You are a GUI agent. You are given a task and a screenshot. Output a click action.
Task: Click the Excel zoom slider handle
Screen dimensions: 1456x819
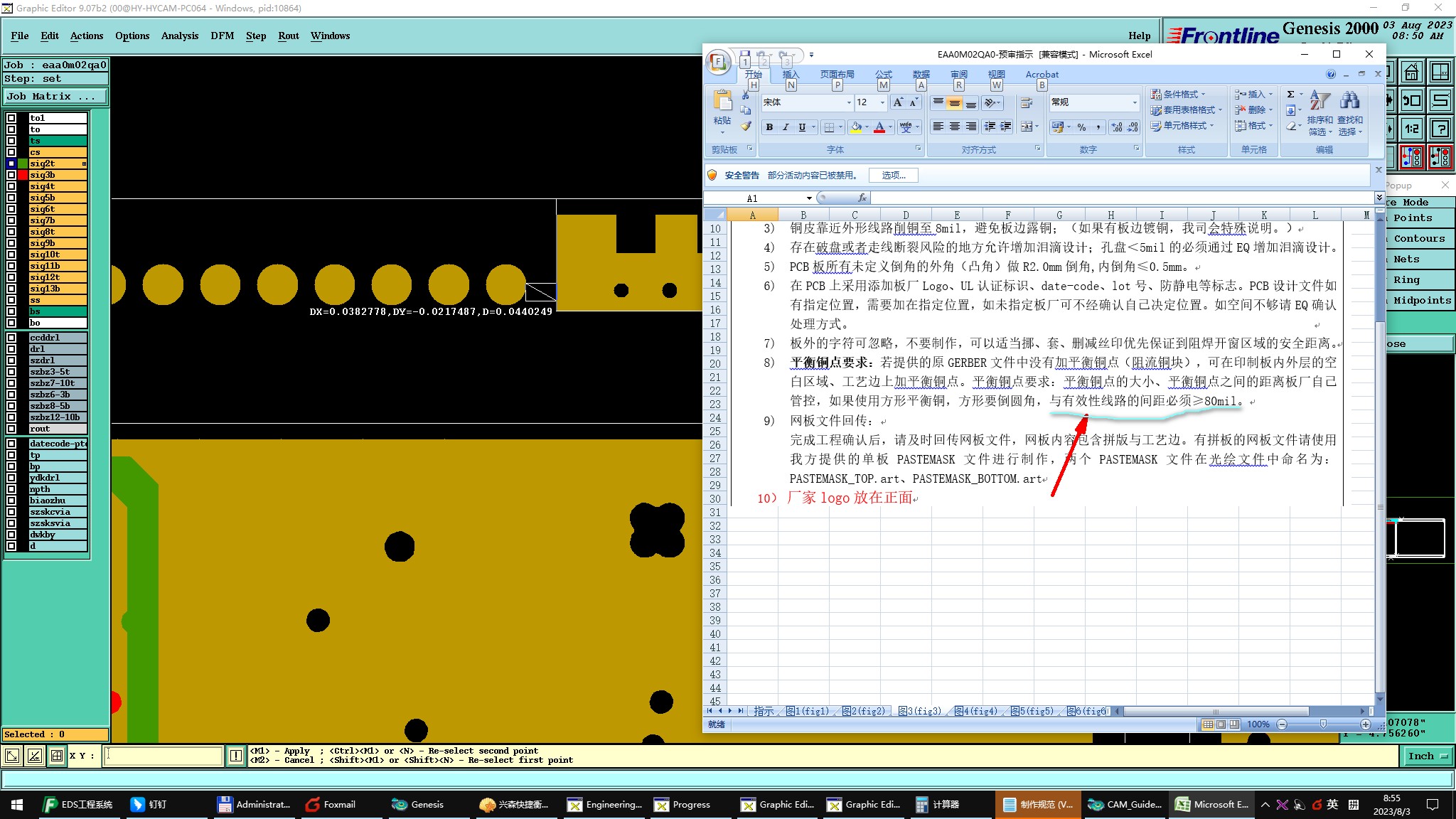tap(1323, 724)
